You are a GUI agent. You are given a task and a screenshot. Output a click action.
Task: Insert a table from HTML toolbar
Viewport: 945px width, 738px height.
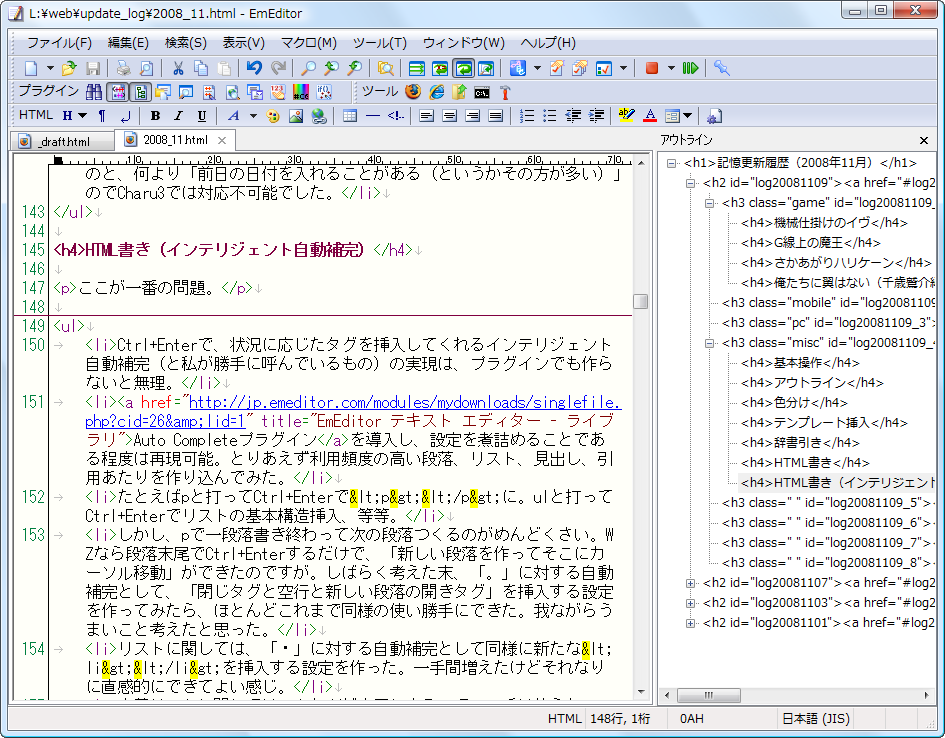pyautogui.click(x=350, y=116)
